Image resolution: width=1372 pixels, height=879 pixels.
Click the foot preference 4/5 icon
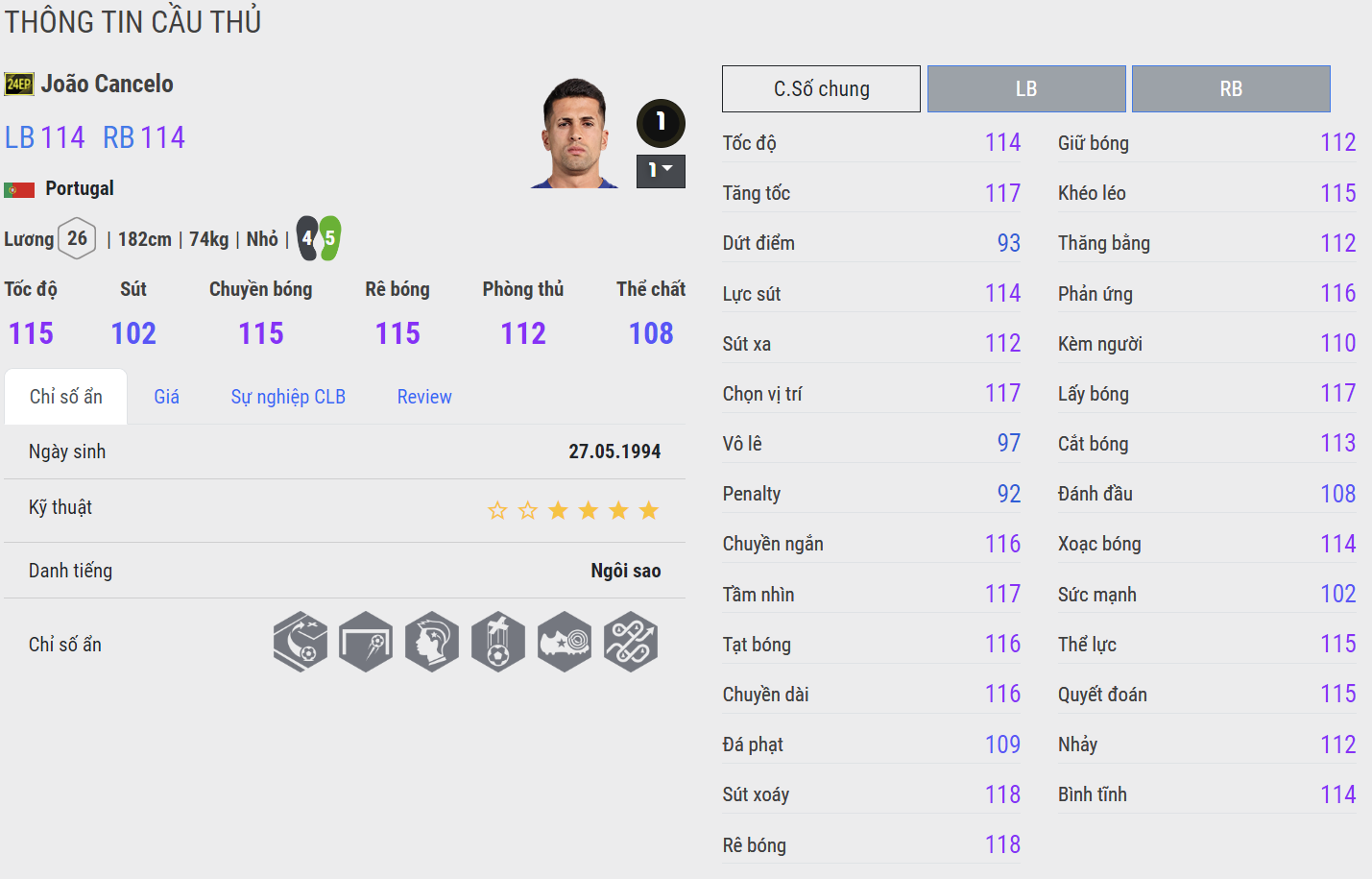pos(319,238)
